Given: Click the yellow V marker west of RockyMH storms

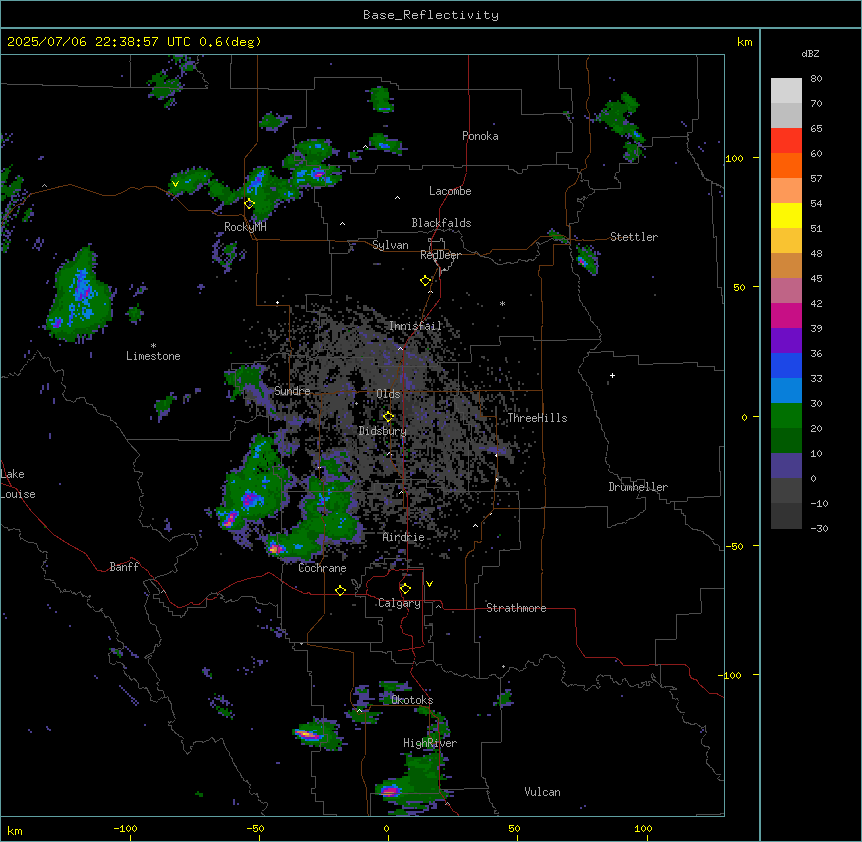Looking at the screenshot, I should click(x=175, y=184).
